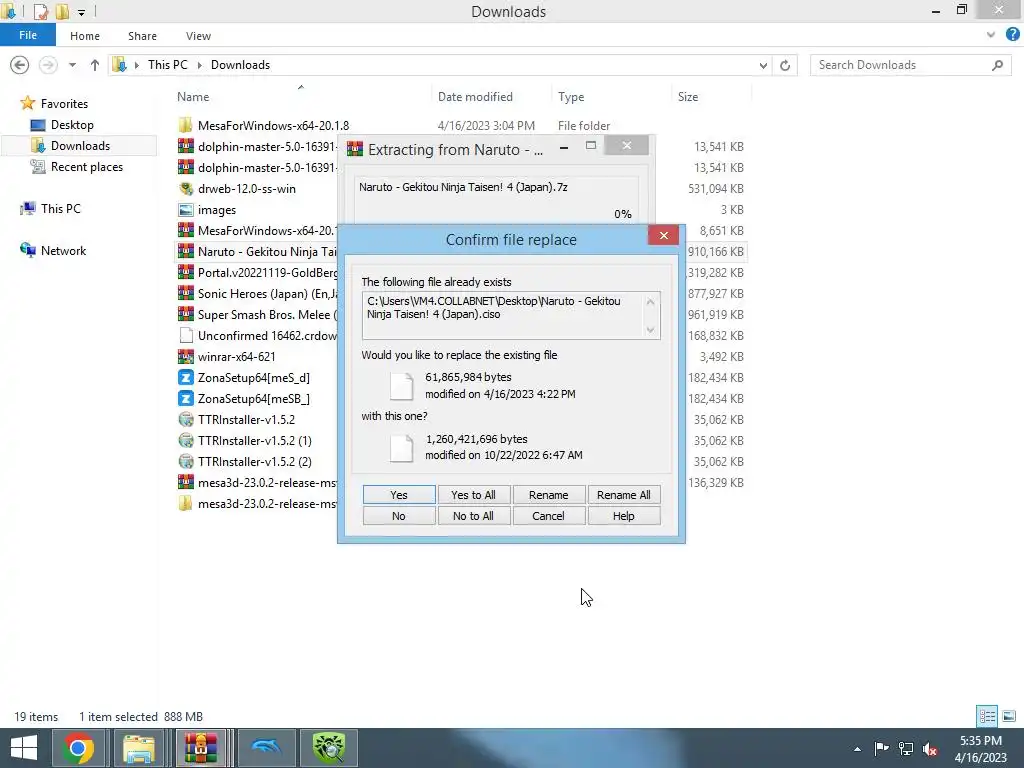Sort files by the Size column
The height and width of the screenshot is (768, 1024).
(688, 97)
